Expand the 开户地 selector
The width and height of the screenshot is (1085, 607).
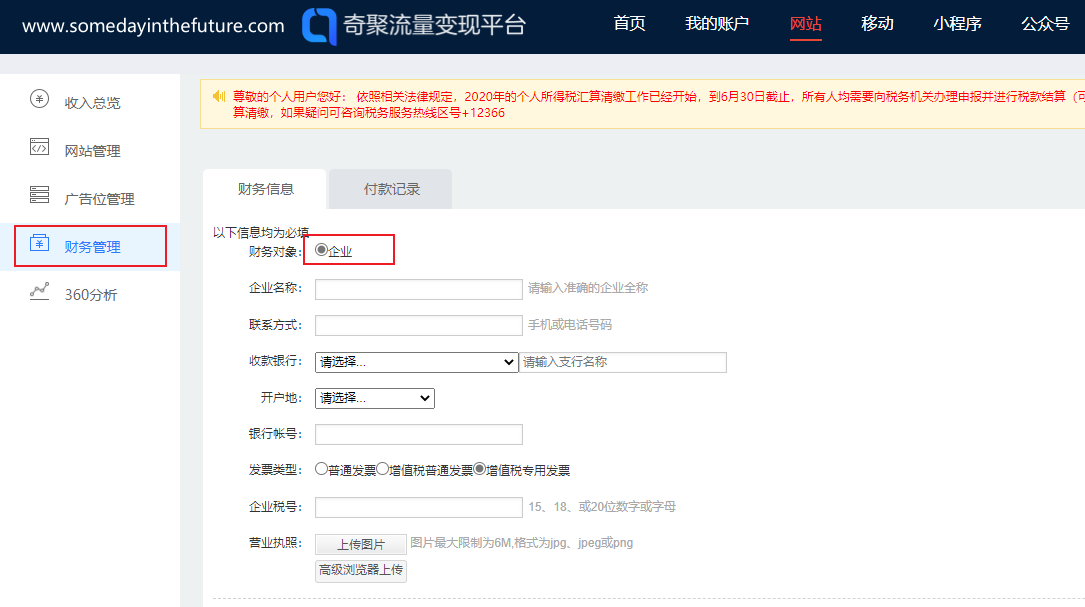point(374,398)
